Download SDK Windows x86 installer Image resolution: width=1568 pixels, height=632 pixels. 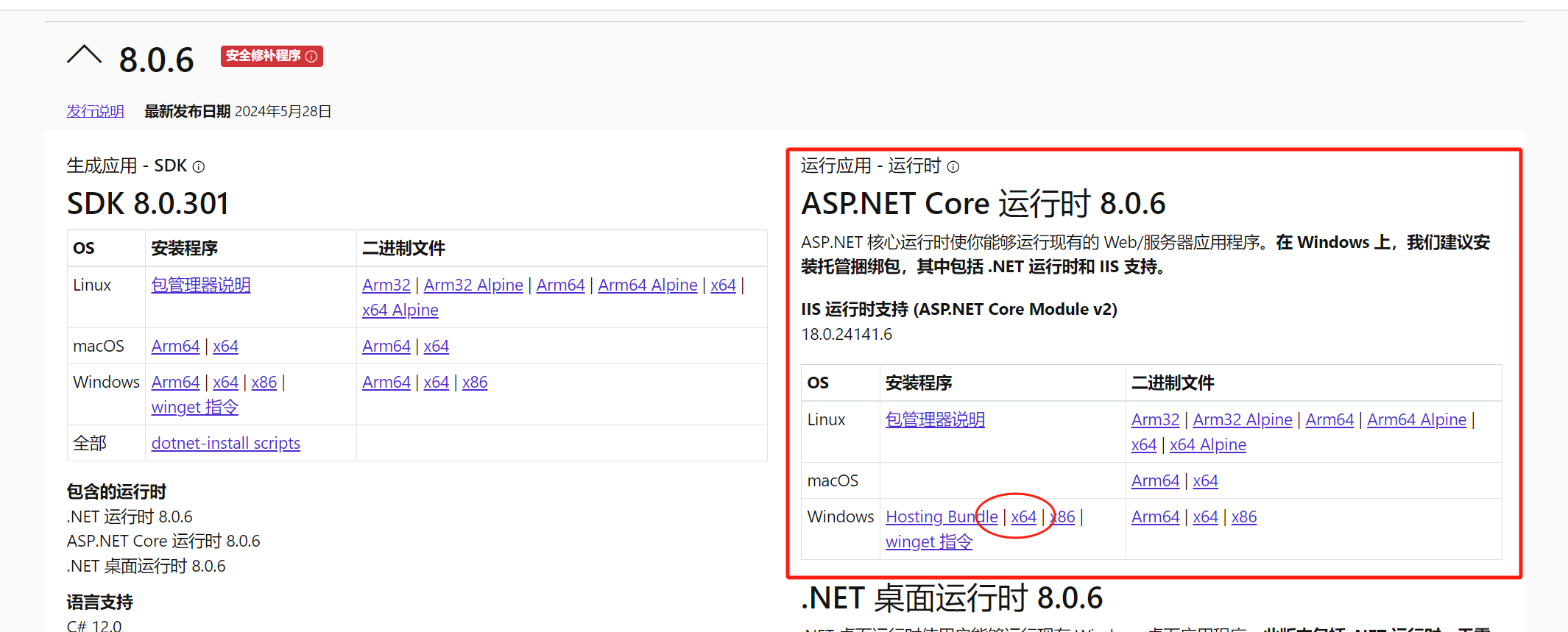(264, 382)
